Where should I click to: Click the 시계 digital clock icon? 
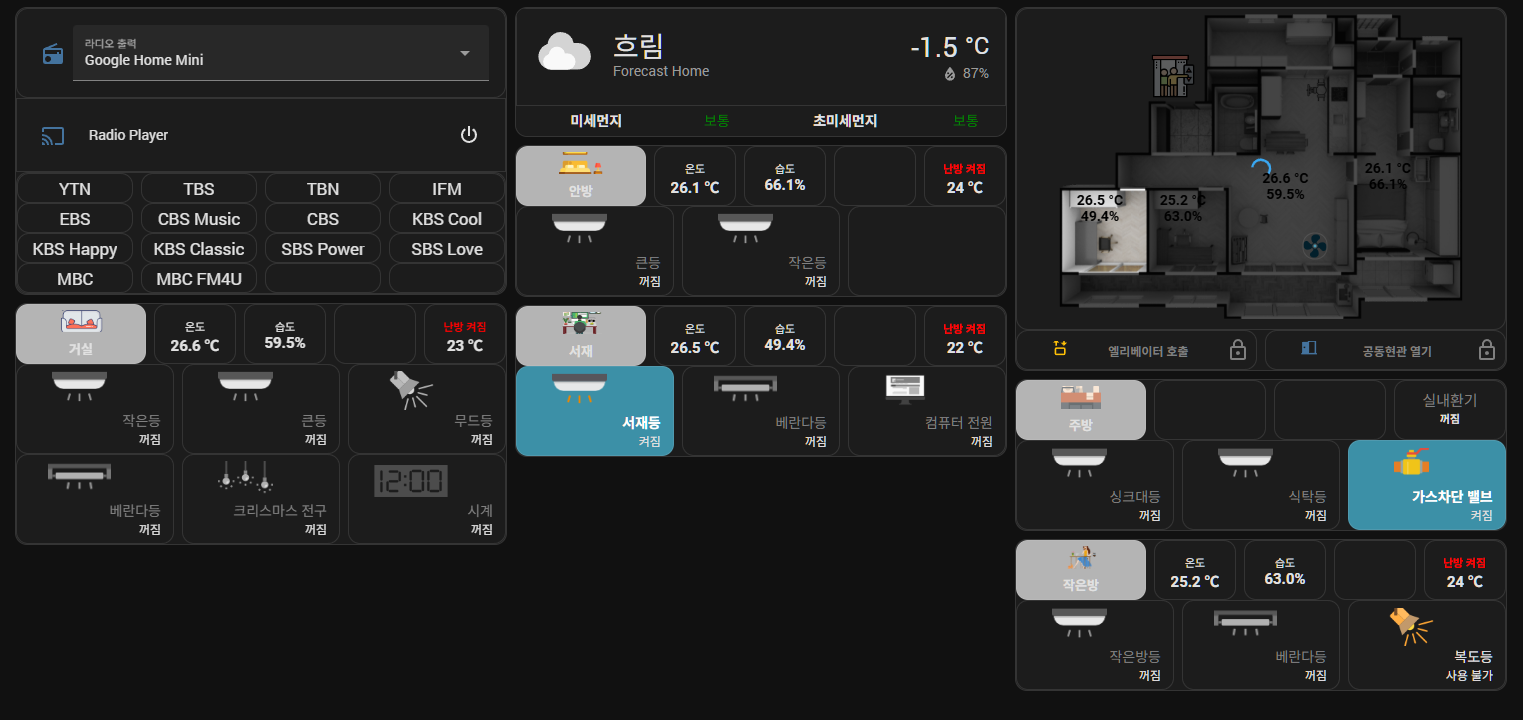(x=410, y=481)
